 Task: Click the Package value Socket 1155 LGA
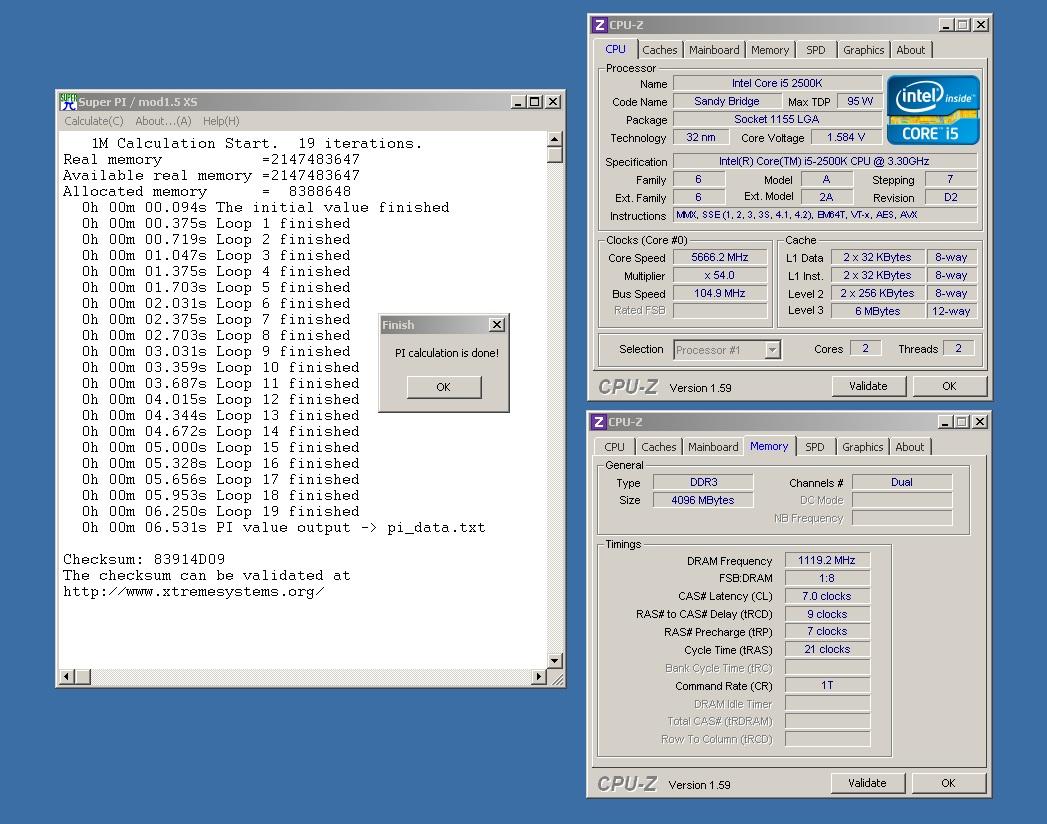(x=777, y=119)
